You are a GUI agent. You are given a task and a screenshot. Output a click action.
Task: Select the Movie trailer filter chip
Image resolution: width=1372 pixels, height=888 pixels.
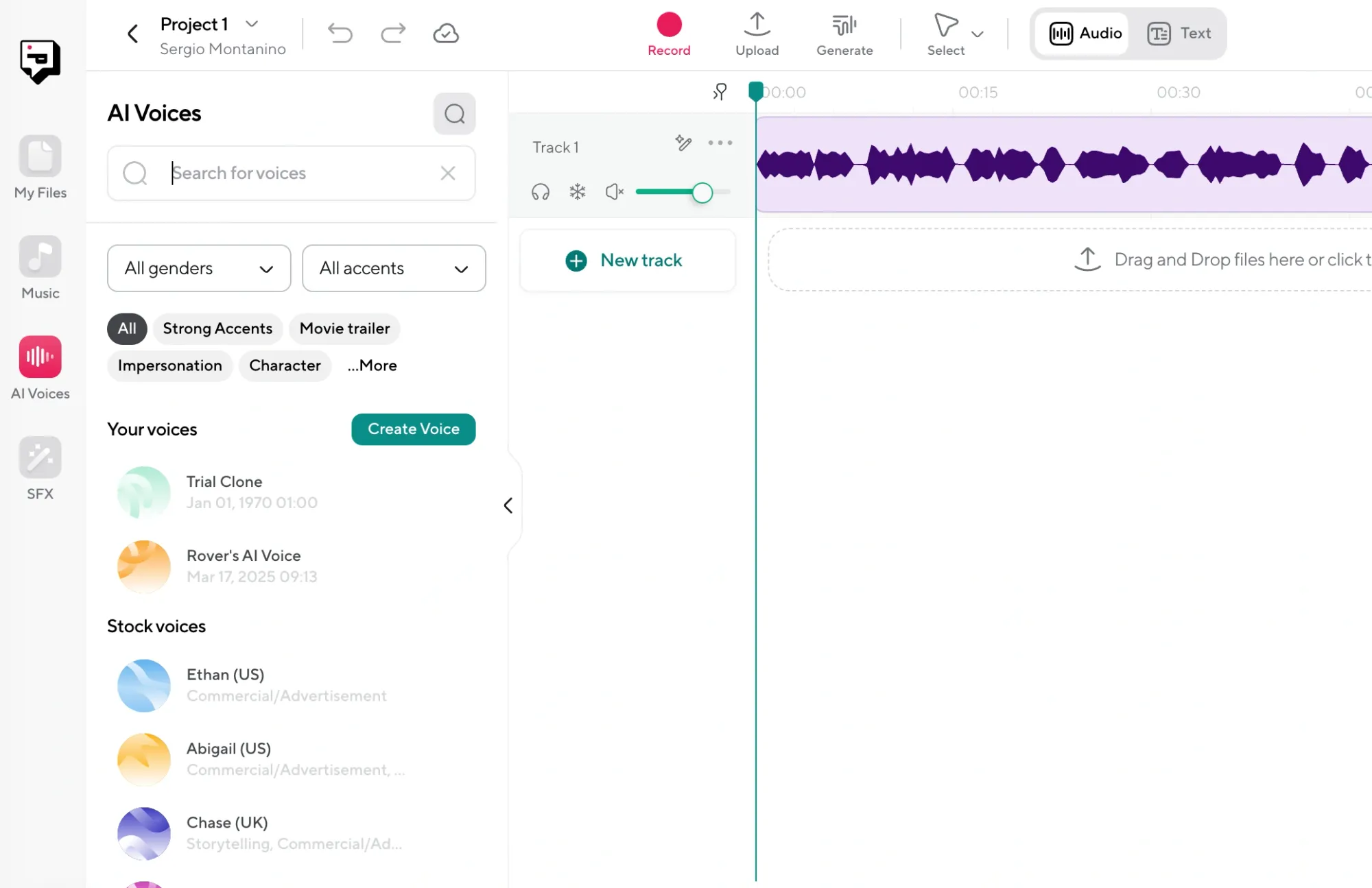[344, 328]
